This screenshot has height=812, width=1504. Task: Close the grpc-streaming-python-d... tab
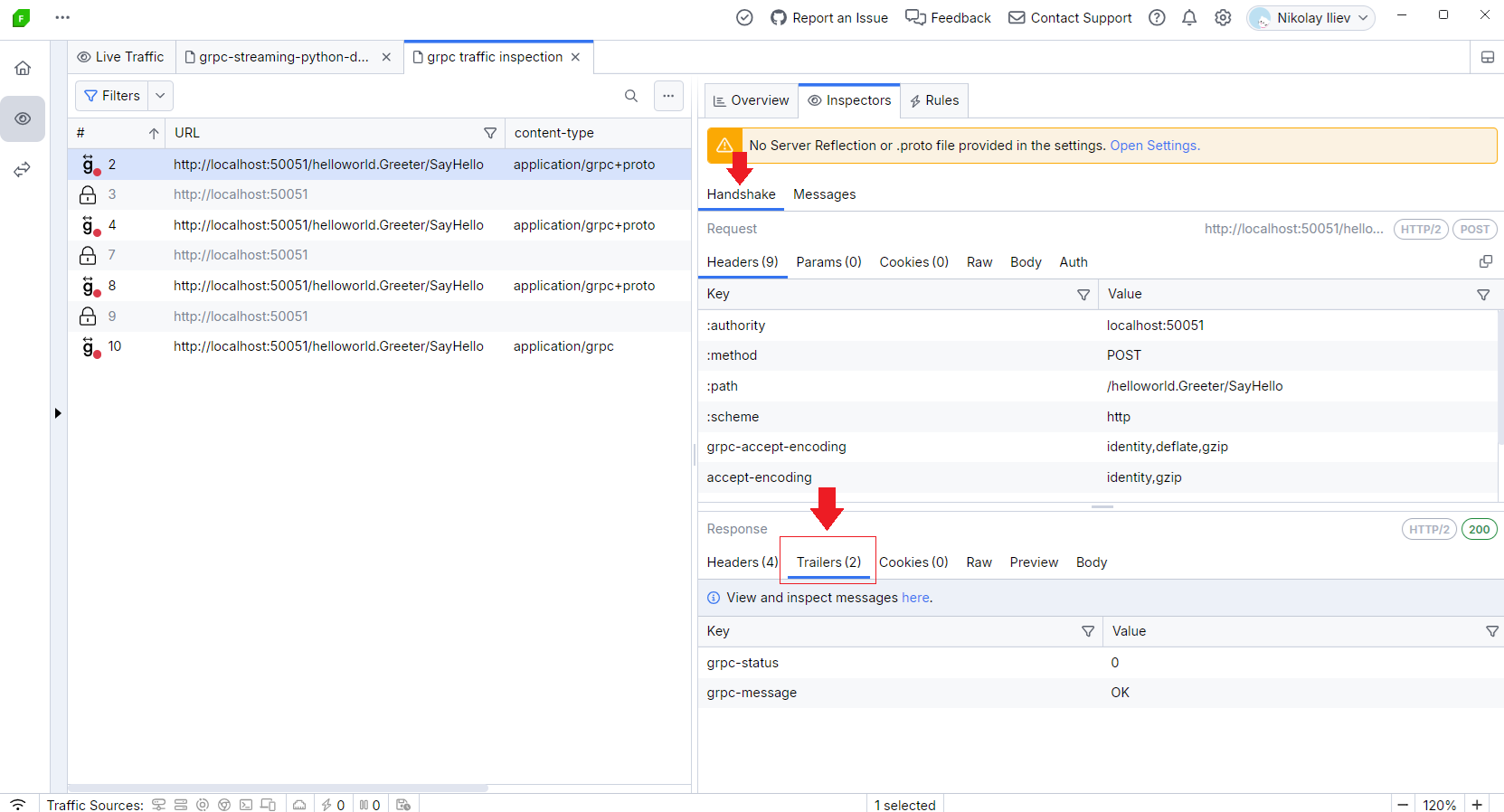coord(386,57)
